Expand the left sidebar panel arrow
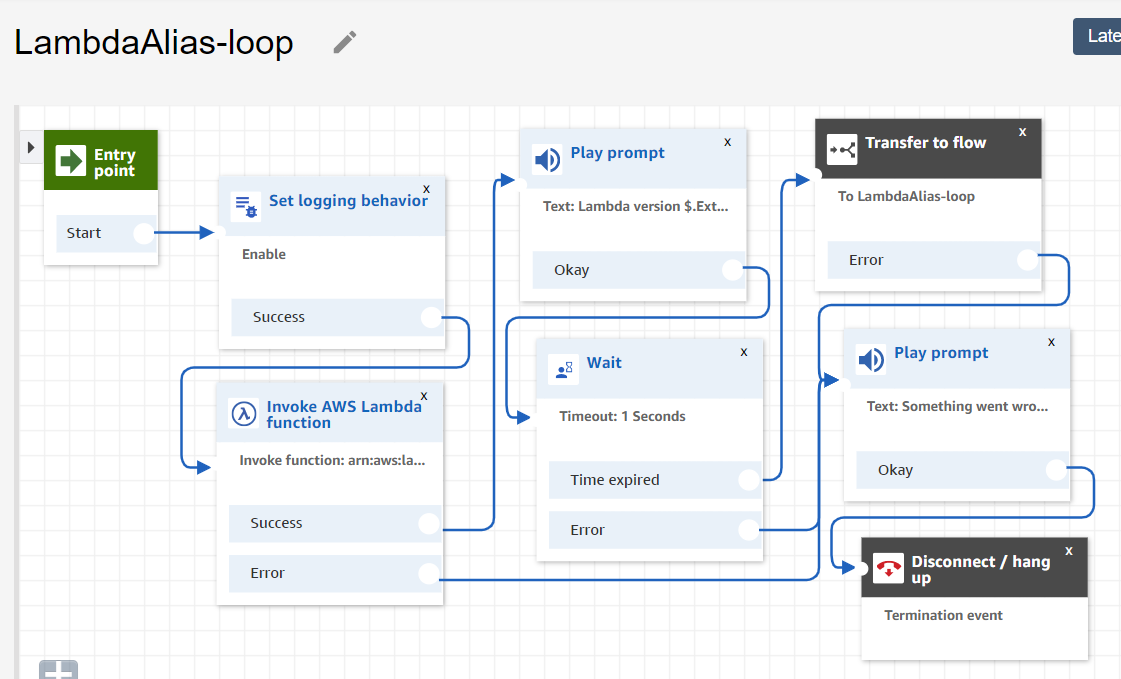 (30, 146)
